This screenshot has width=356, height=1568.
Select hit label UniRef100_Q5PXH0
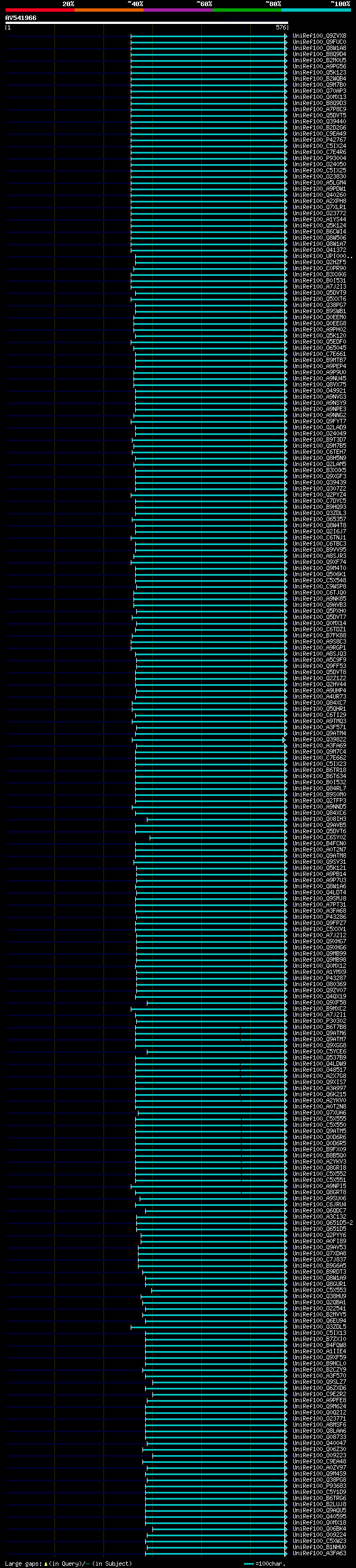319,611
